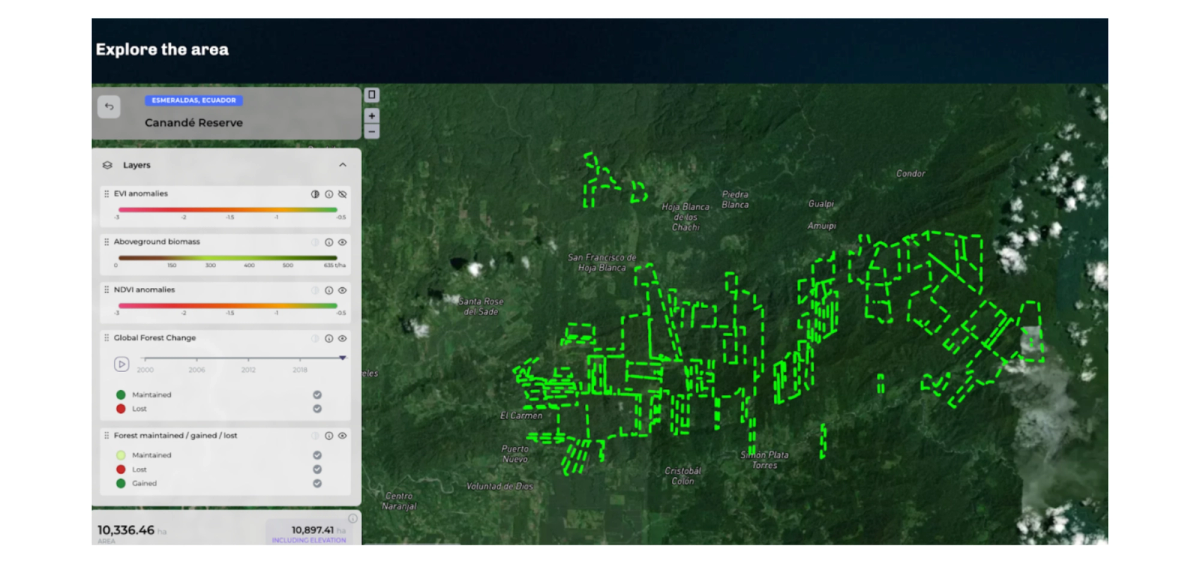Uncheck Gained under Forest maintained / gained / lost
The image size is (1200, 582).
point(317,483)
